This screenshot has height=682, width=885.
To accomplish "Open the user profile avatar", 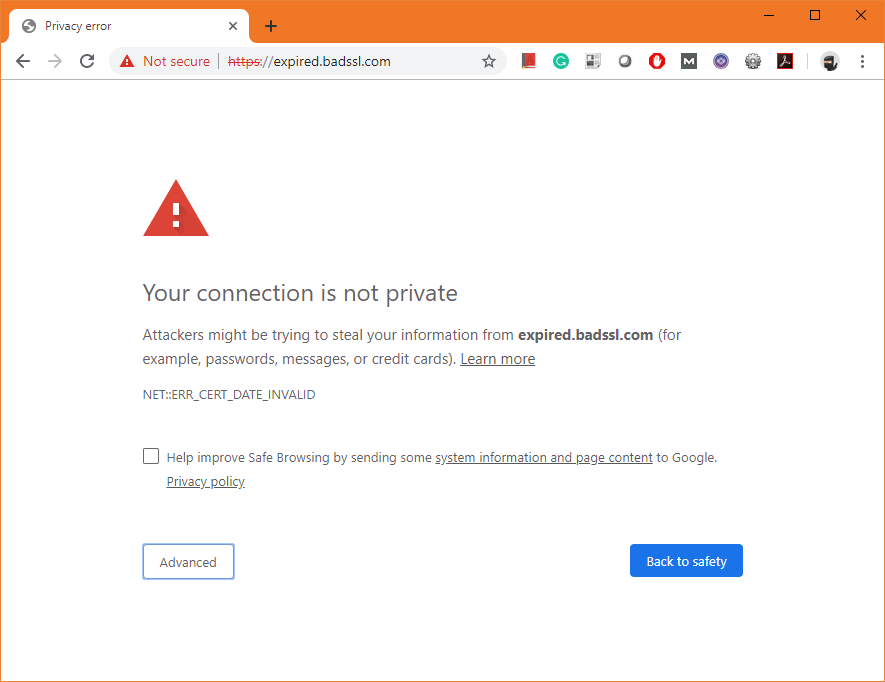I will click(829, 61).
